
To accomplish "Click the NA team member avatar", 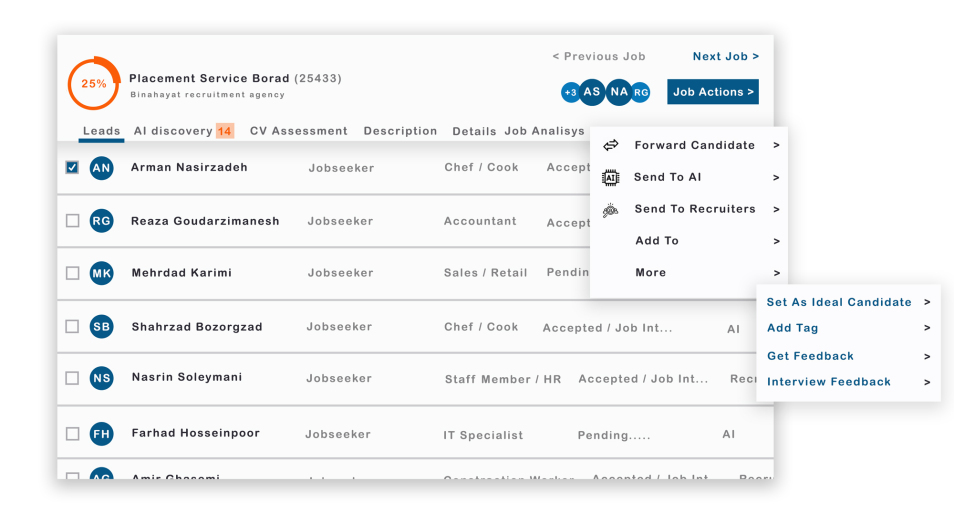I will tap(618, 92).
